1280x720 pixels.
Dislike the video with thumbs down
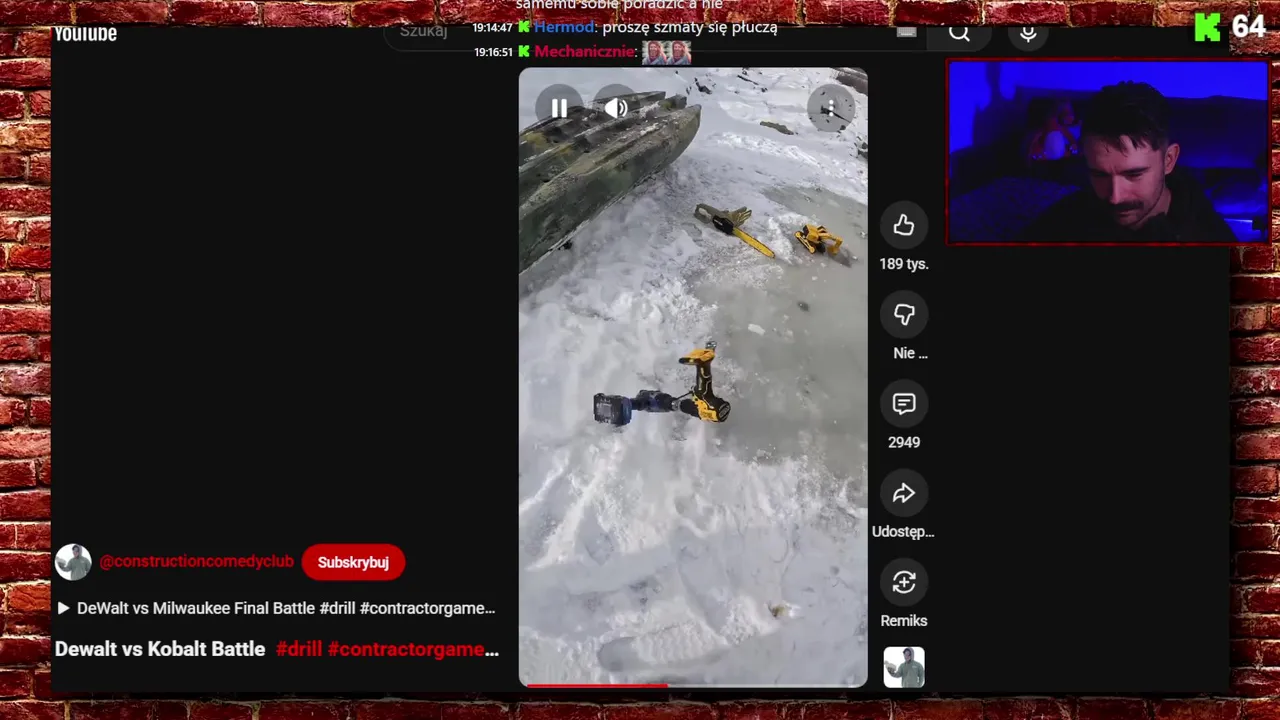tap(904, 314)
